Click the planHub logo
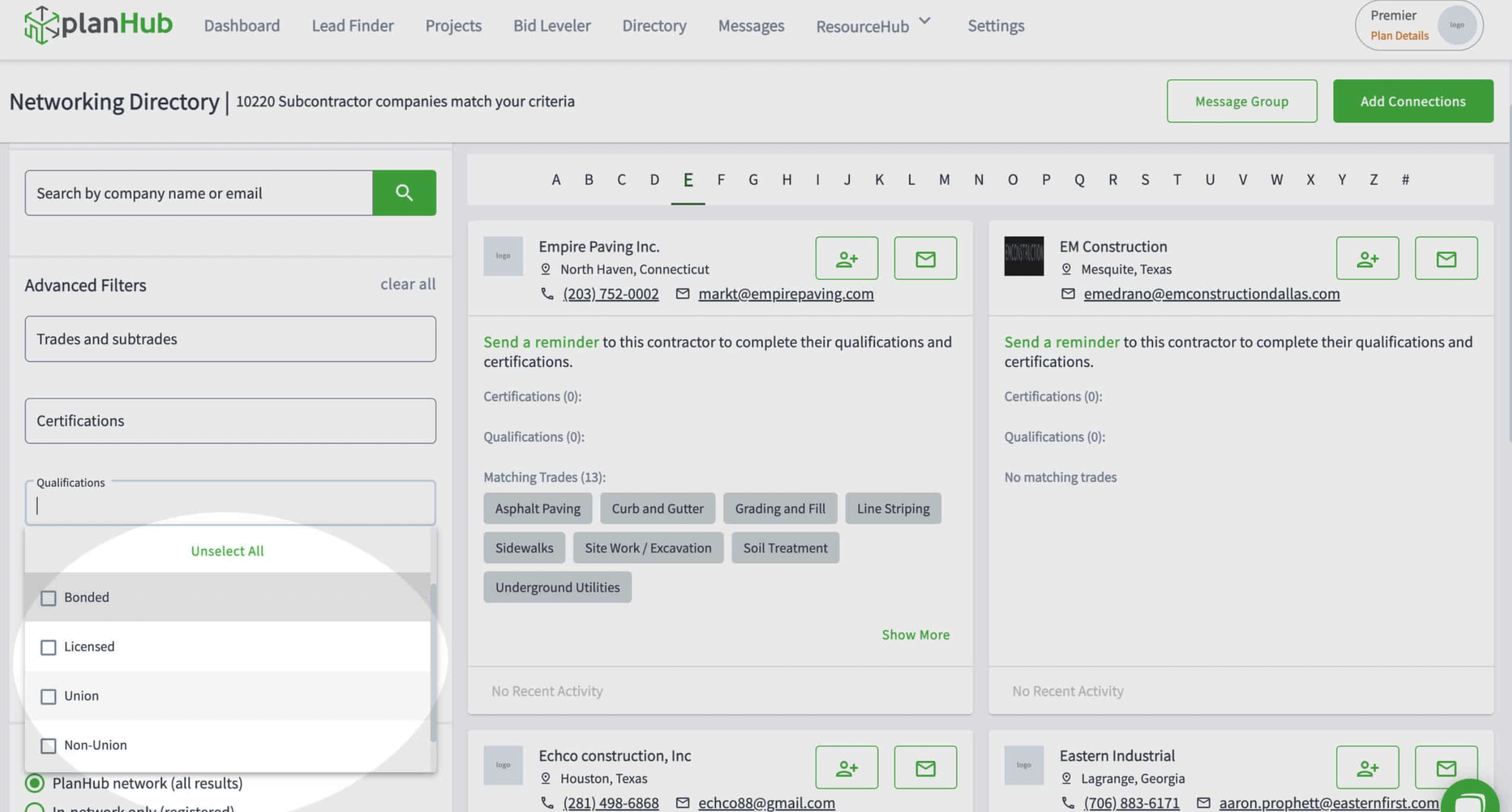Screen dimensions: 1512x812 [x=98, y=24]
